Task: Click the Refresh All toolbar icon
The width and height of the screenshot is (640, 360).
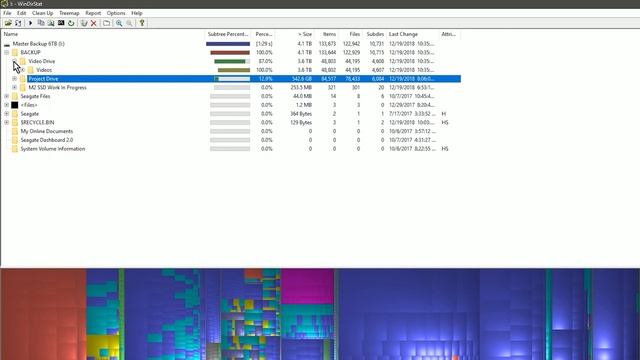Action: pyautogui.click(x=18, y=23)
